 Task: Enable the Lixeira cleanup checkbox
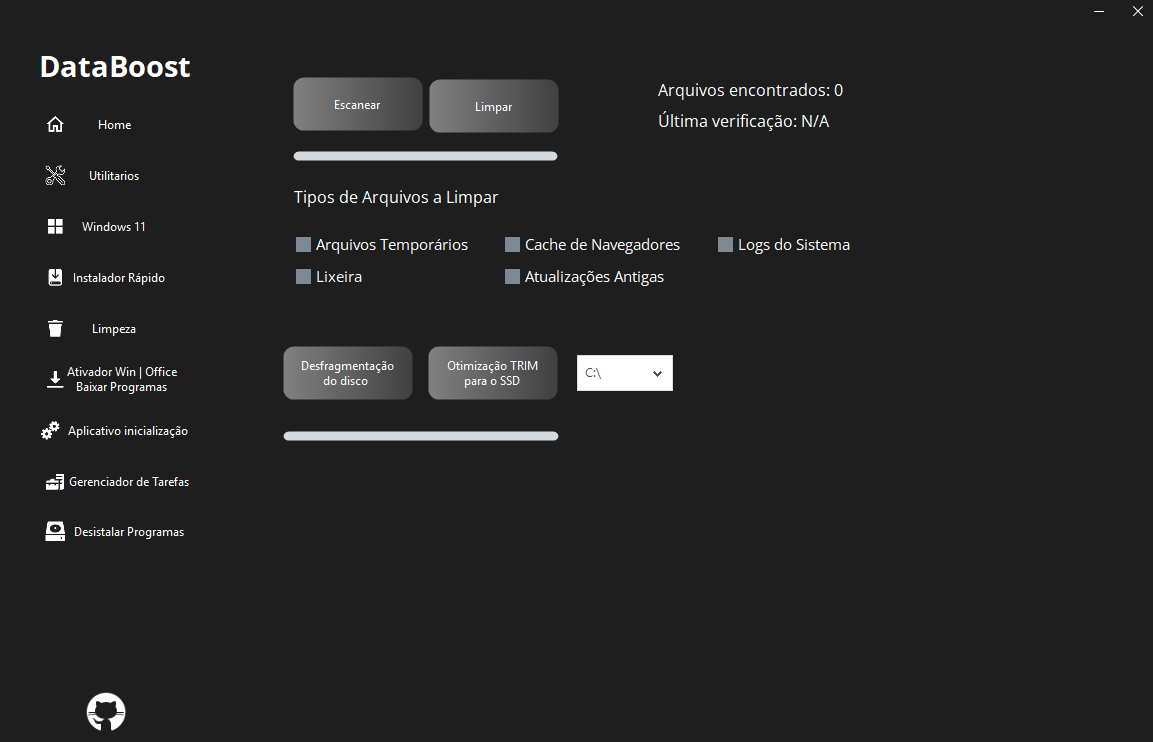(x=302, y=276)
